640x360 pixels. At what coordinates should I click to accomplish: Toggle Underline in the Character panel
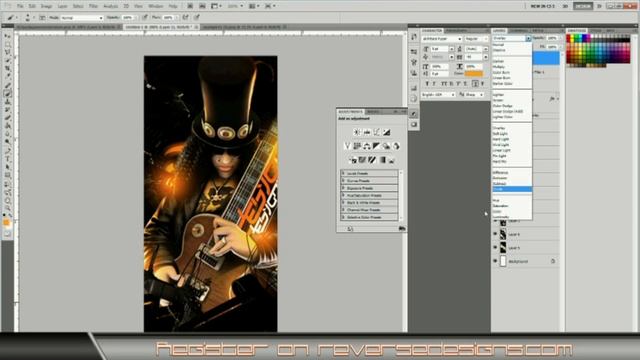475,84
